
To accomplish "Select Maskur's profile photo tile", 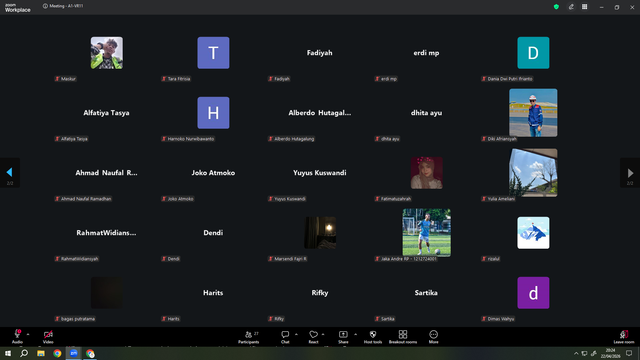I will point(107,53).
